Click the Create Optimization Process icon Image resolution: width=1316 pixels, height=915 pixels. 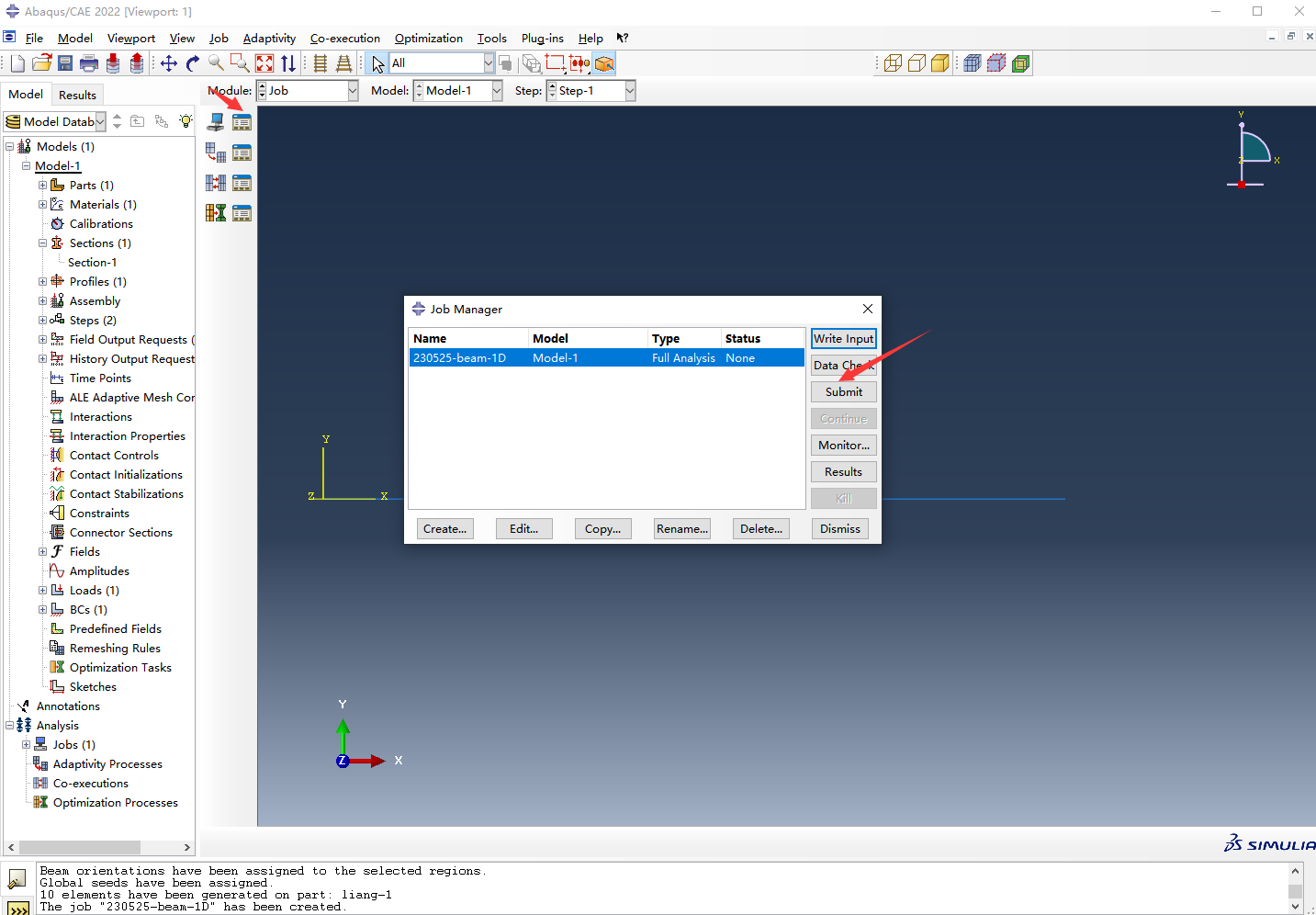216,213
